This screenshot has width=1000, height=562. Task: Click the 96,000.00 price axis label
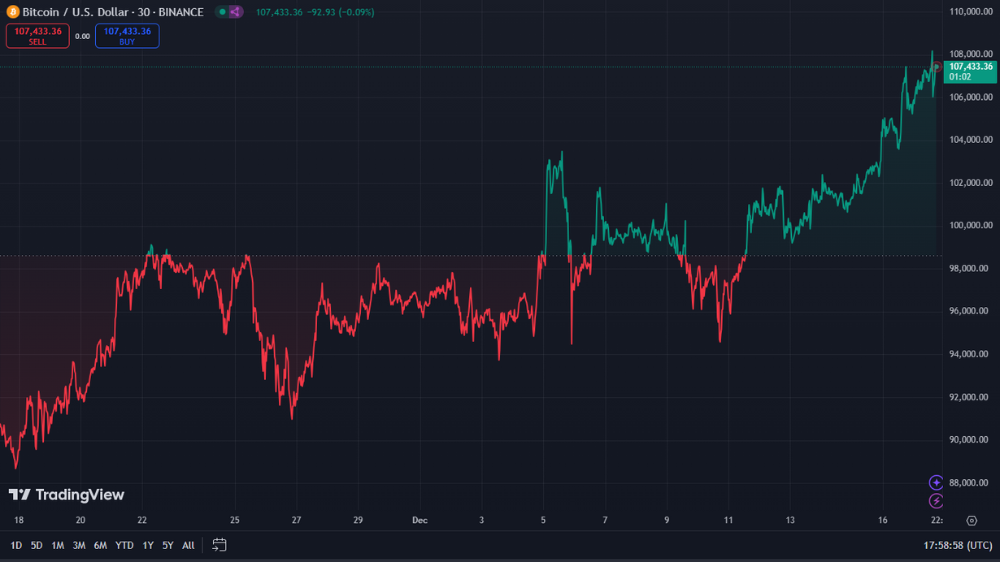[x=971, y=311]
